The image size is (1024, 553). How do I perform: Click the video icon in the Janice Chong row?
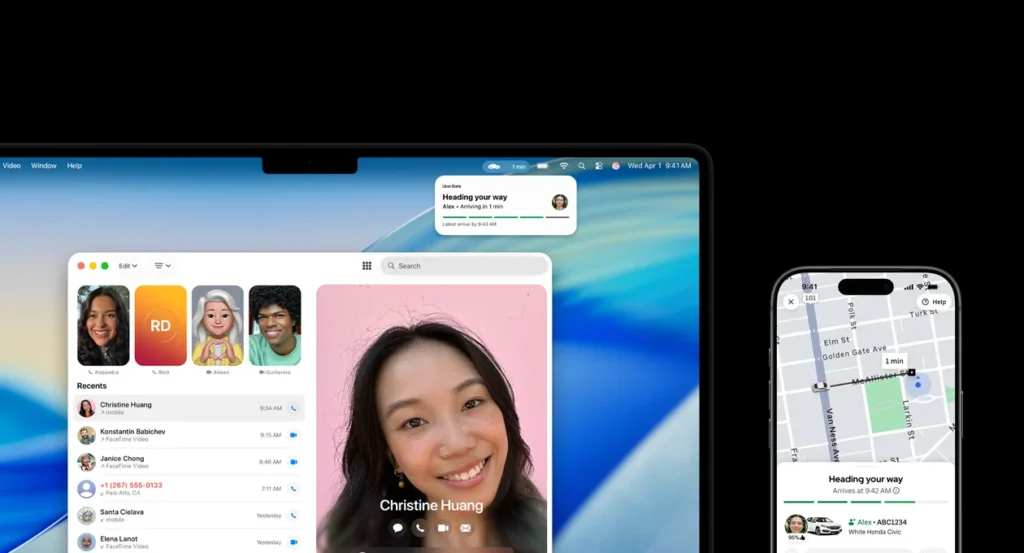point(293,462)
